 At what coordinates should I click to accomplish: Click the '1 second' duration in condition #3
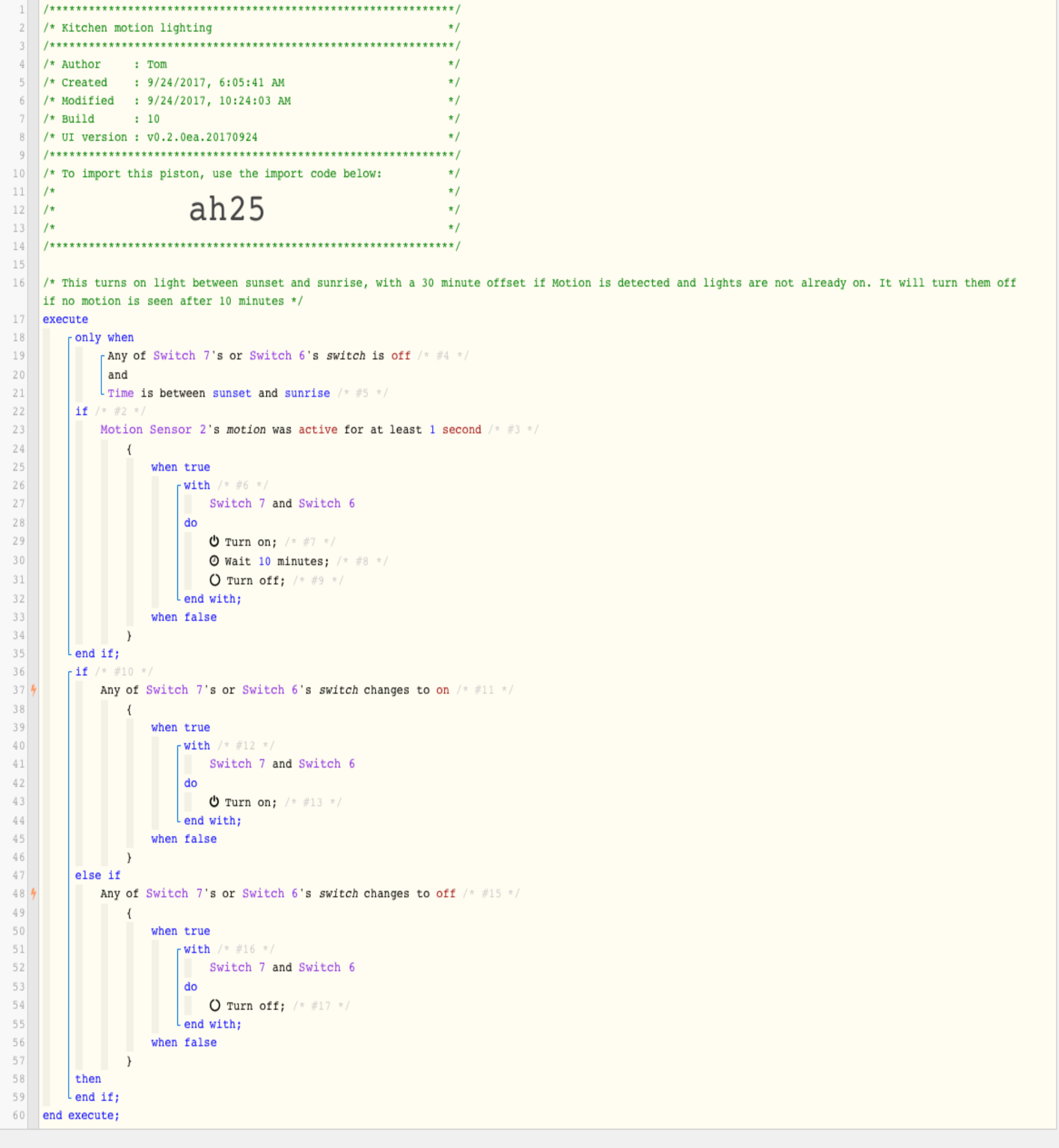[x=455, y=430]
